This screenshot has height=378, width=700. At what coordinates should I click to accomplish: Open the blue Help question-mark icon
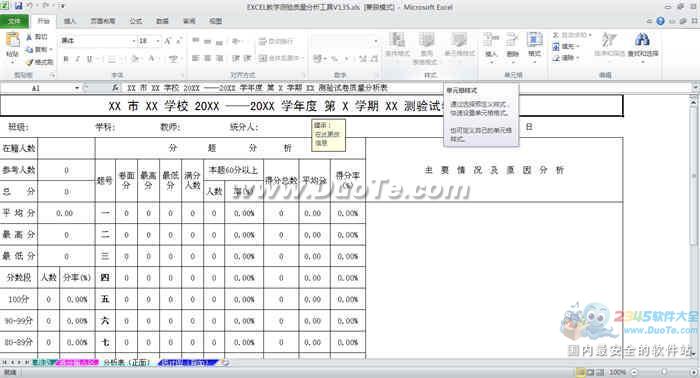(x=660, y=21)
